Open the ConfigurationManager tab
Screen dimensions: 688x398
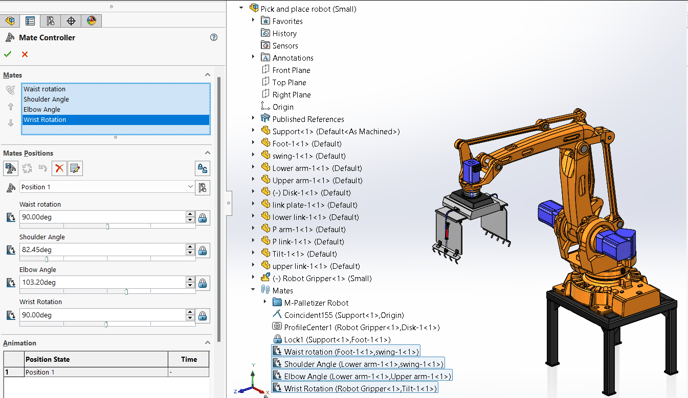click(x=50, y=21)
